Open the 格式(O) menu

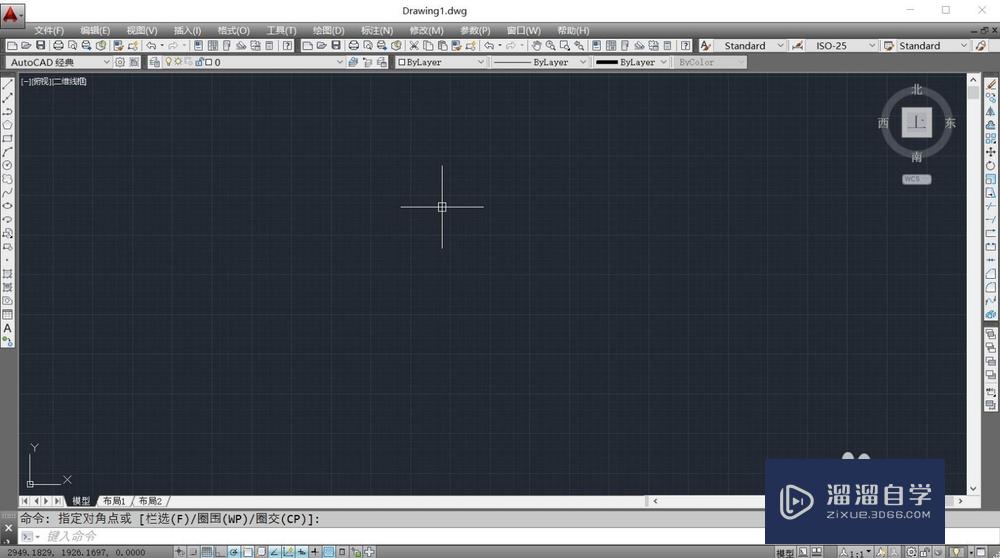[233, 30]
